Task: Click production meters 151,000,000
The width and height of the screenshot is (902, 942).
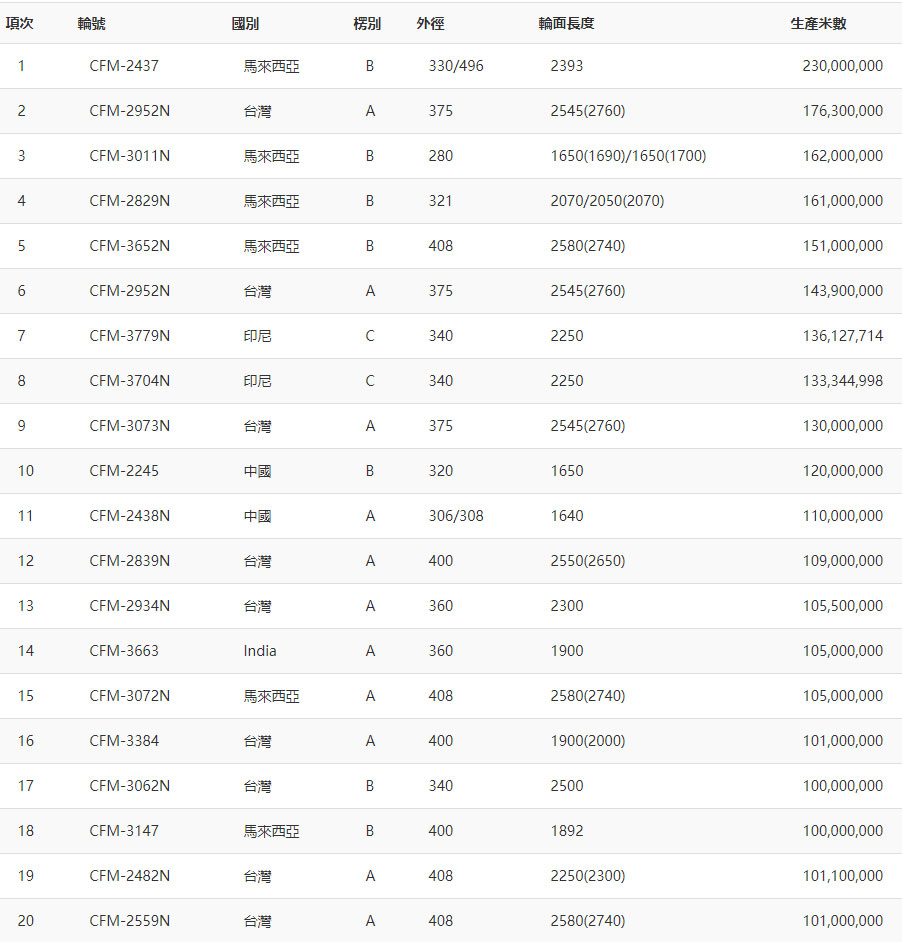Action: coord(843,246)
